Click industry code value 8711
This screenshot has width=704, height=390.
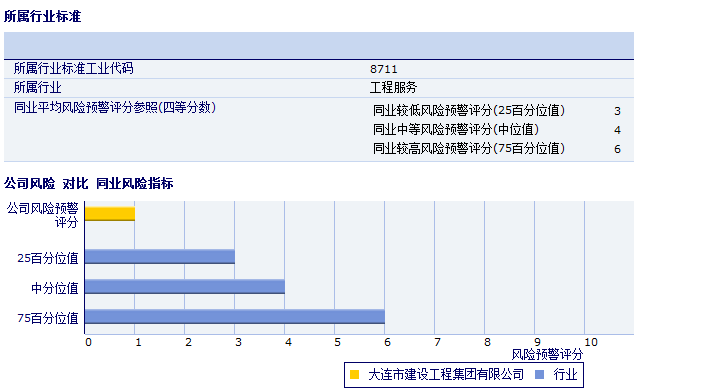(x=384, y=69)
